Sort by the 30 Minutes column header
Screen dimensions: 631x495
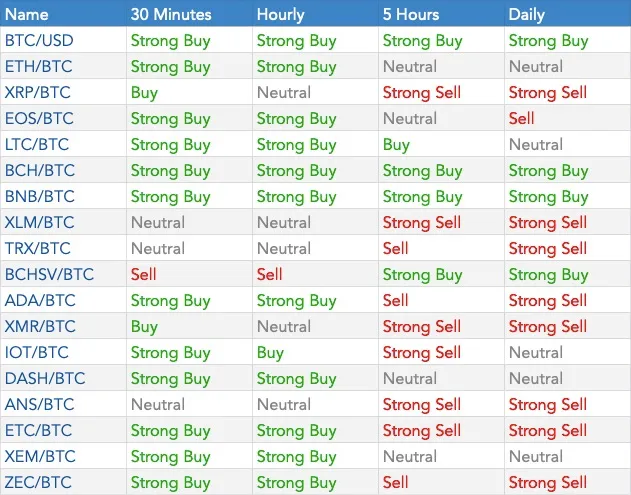[x=171, y=14]
